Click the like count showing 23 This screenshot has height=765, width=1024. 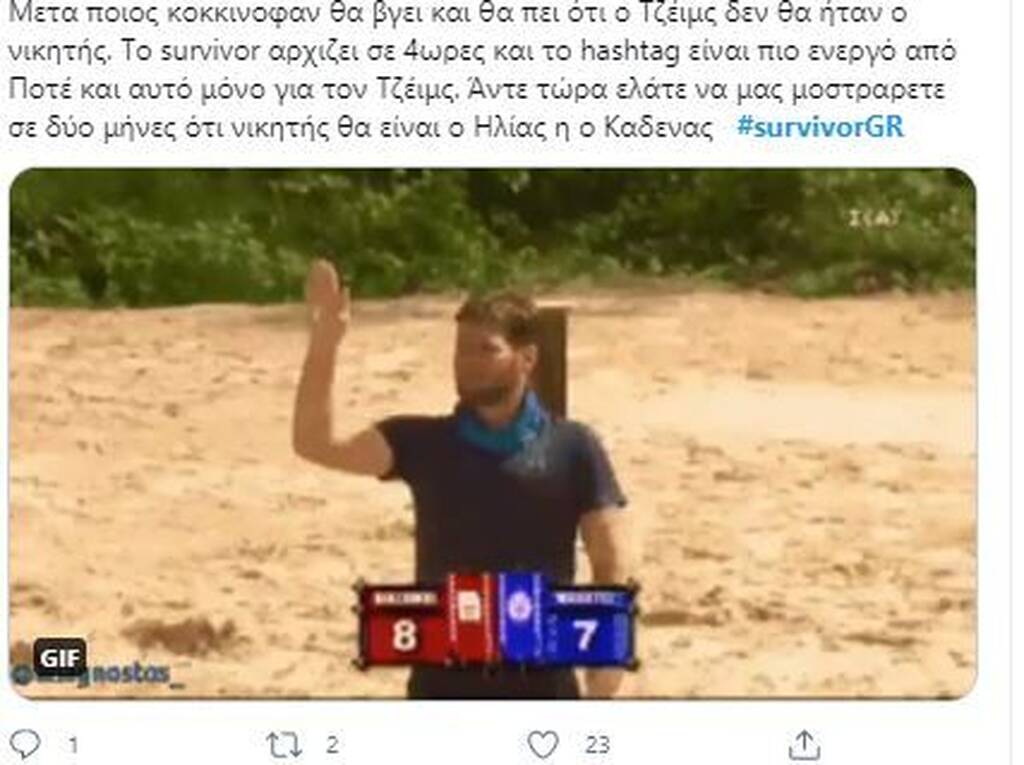tap(597, 745)
